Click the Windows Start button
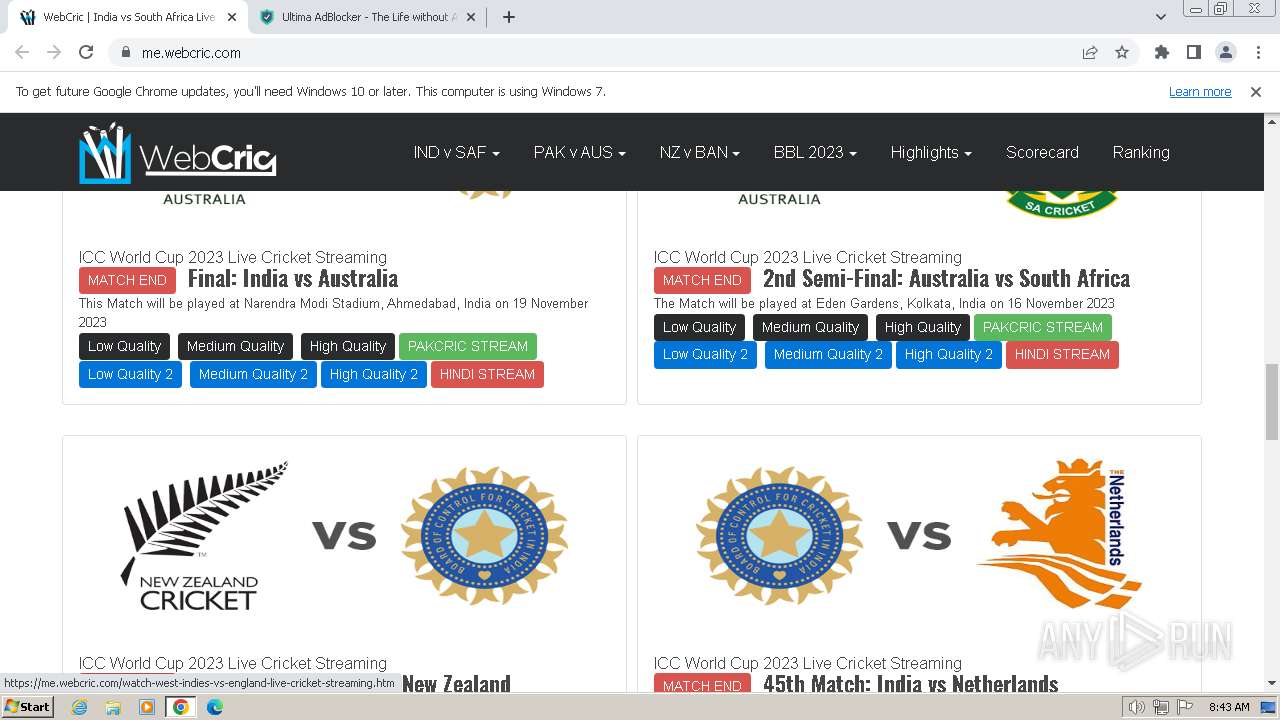 click(x=27, y=707)
